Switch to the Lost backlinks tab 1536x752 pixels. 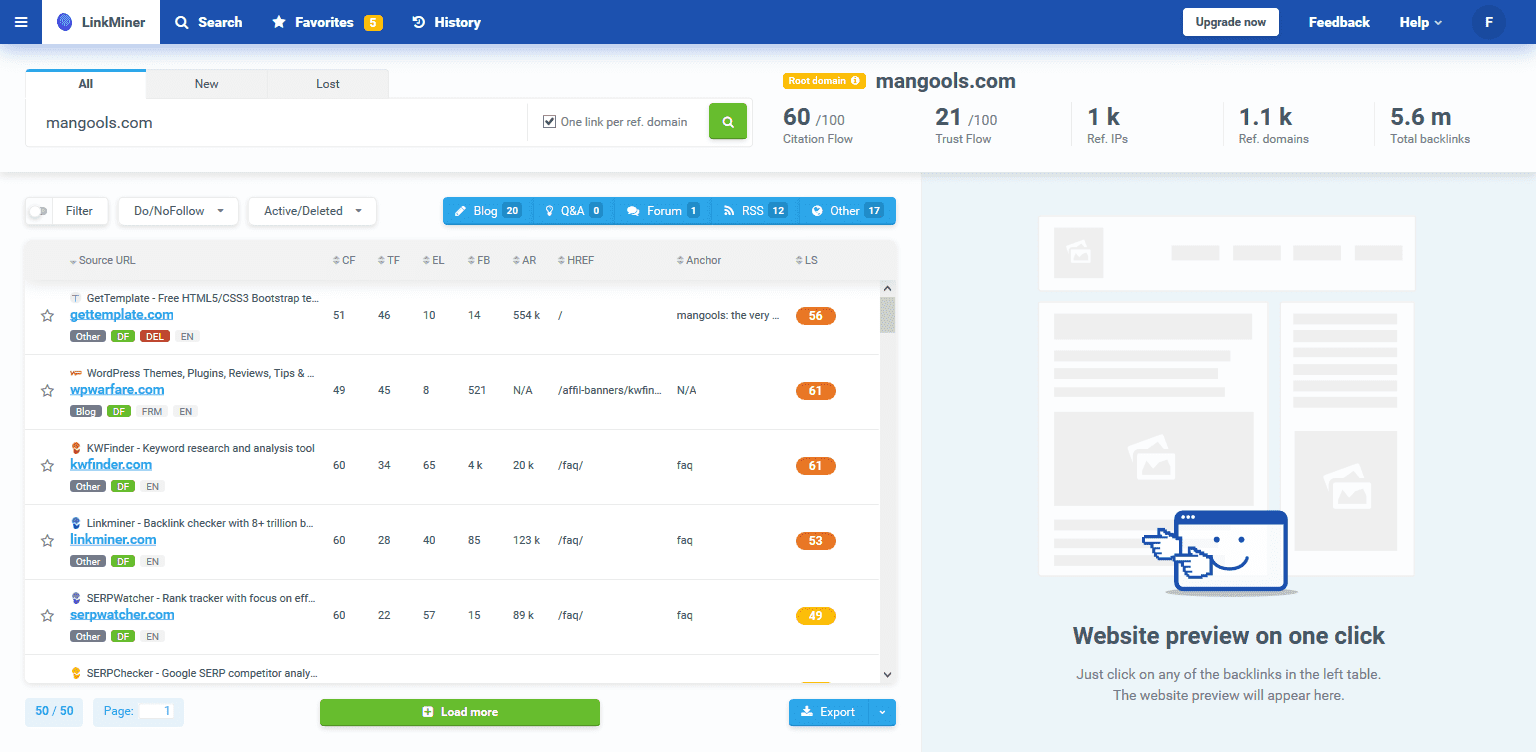pyautogui.click(x=327, y=84)
